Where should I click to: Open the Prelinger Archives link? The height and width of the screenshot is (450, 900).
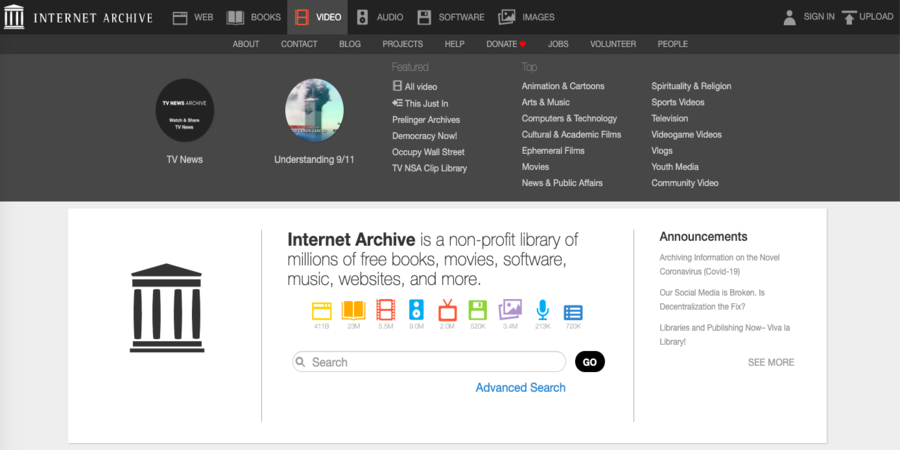tap(426, 119)
